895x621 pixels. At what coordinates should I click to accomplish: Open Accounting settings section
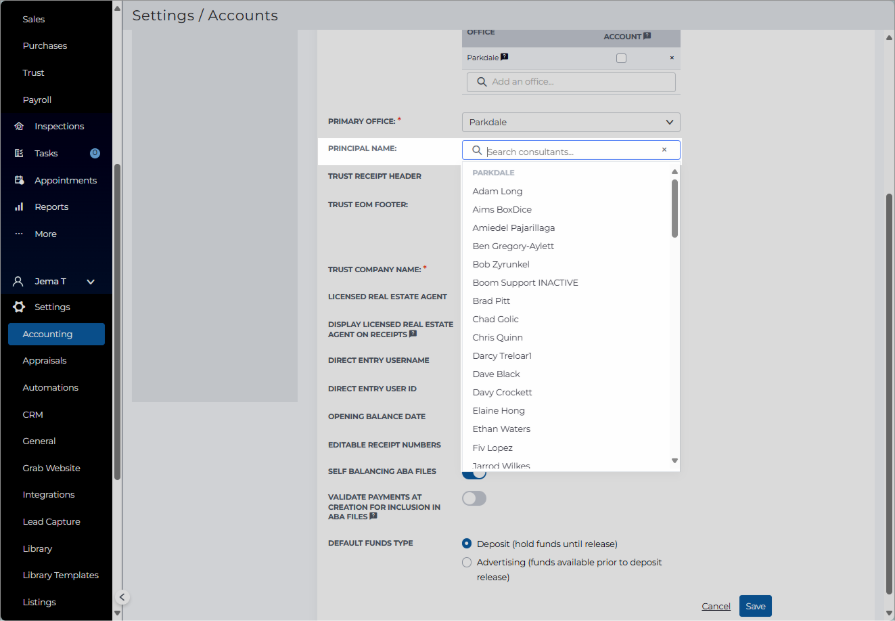coord(57,334)
